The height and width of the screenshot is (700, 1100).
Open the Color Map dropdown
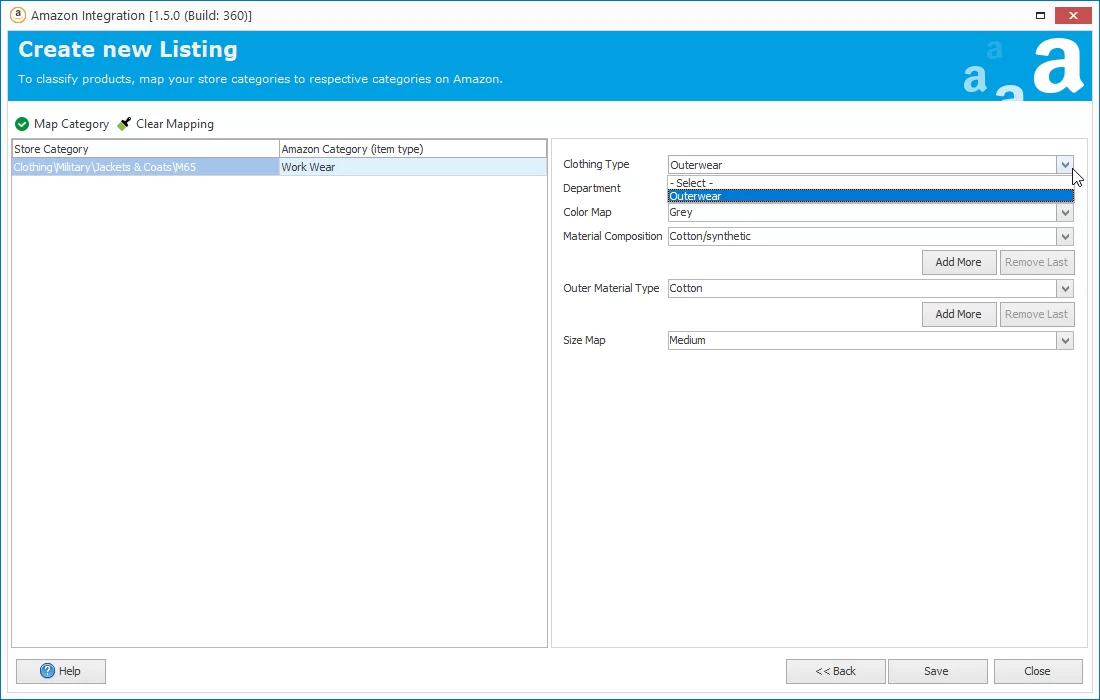click(x=1065, y=213)
